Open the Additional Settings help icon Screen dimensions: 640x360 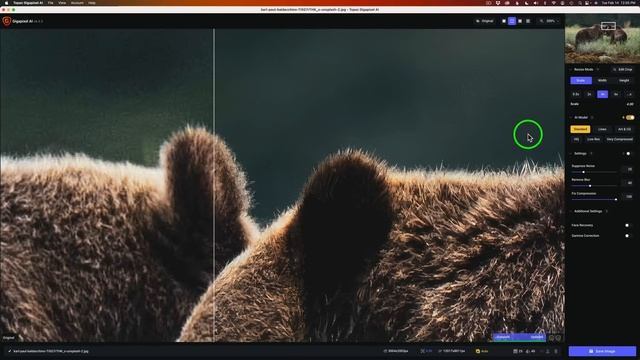click(607, 211)
